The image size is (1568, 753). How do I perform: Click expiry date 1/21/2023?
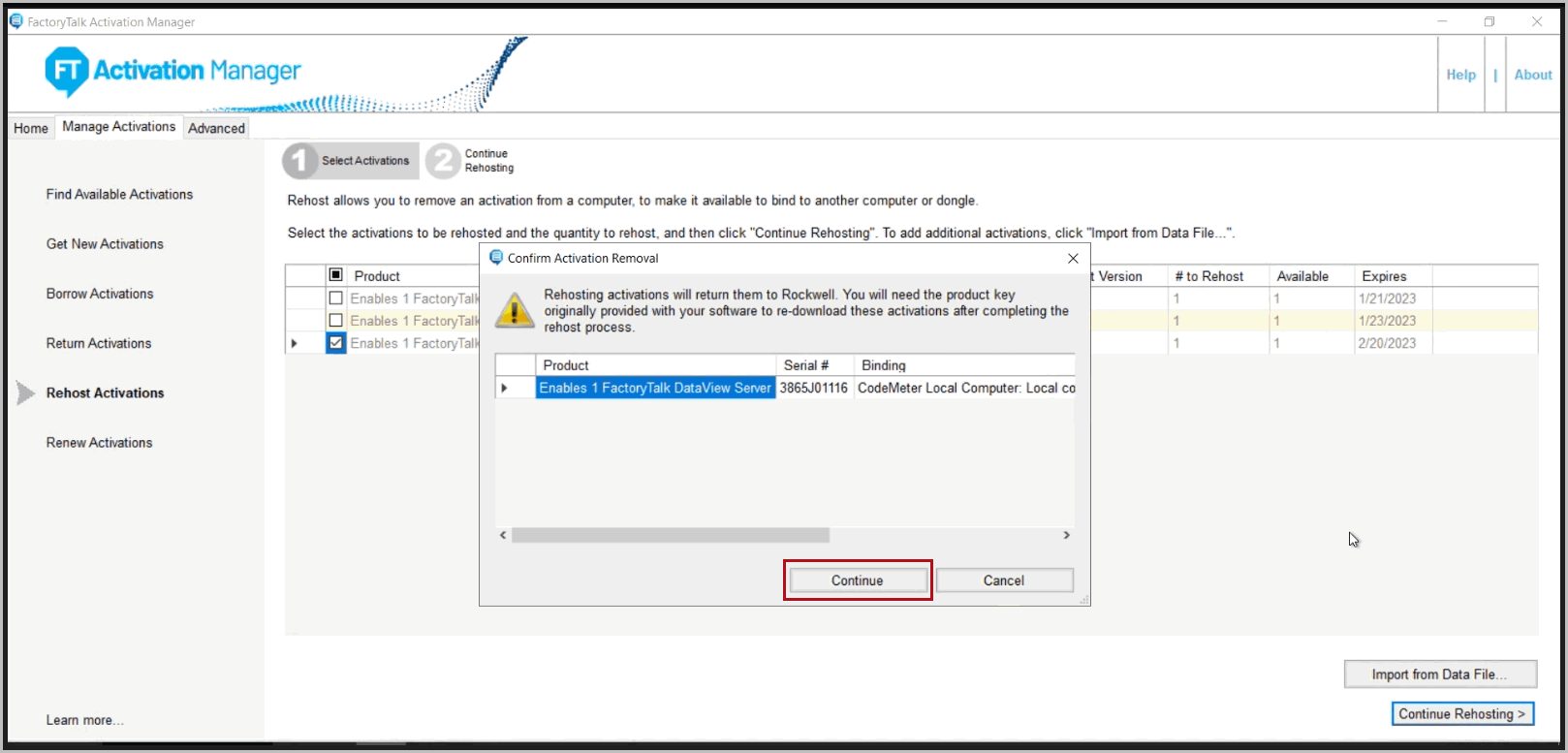pyautogui.click(x=1387, y=298)
